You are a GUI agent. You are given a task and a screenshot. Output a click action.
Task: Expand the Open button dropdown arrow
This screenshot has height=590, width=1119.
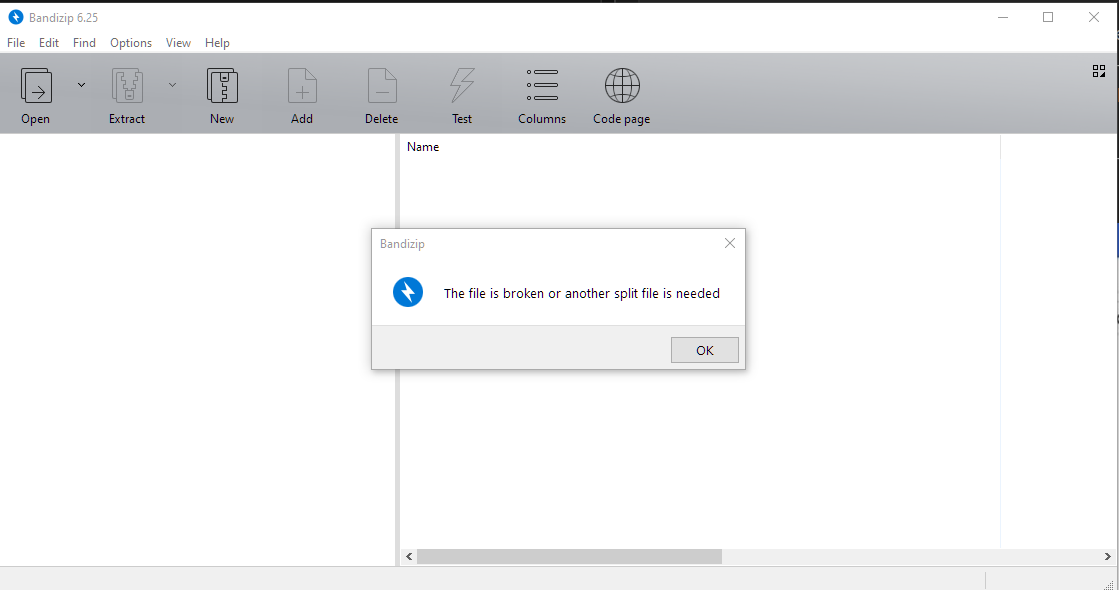81,85
